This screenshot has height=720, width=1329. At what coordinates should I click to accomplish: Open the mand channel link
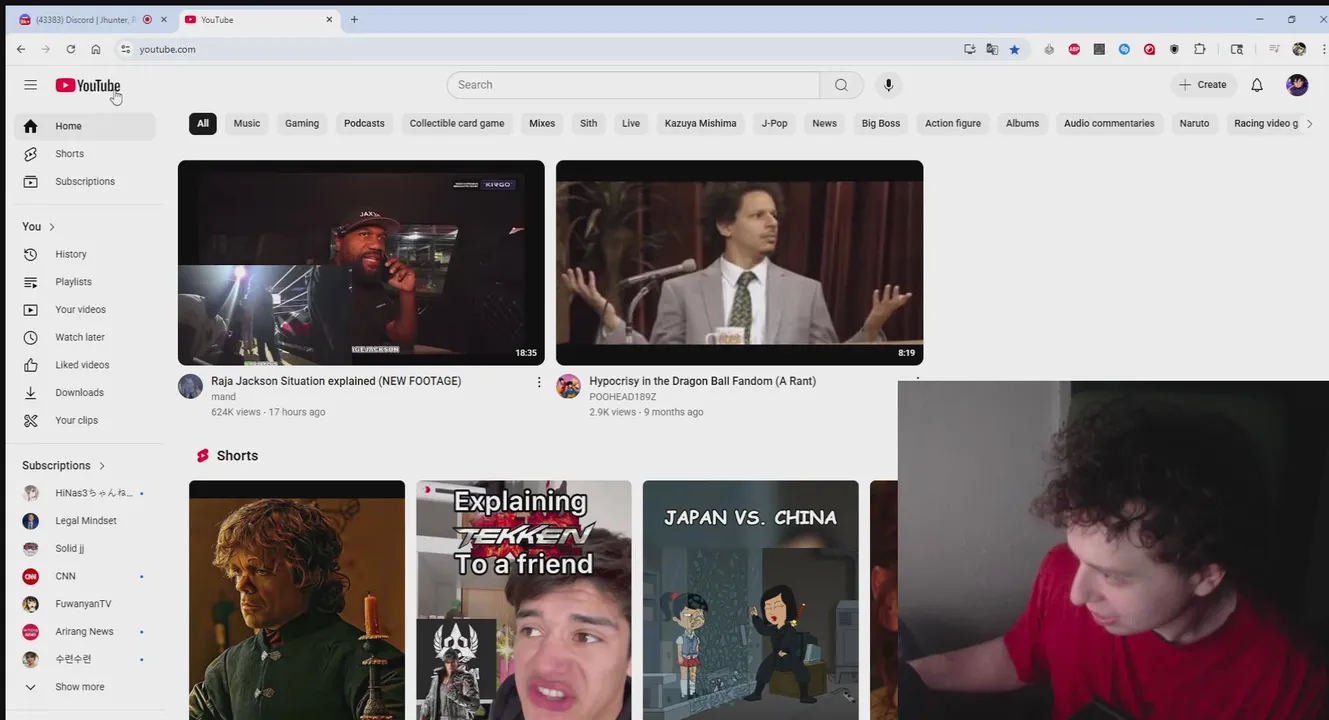point(223,397)
